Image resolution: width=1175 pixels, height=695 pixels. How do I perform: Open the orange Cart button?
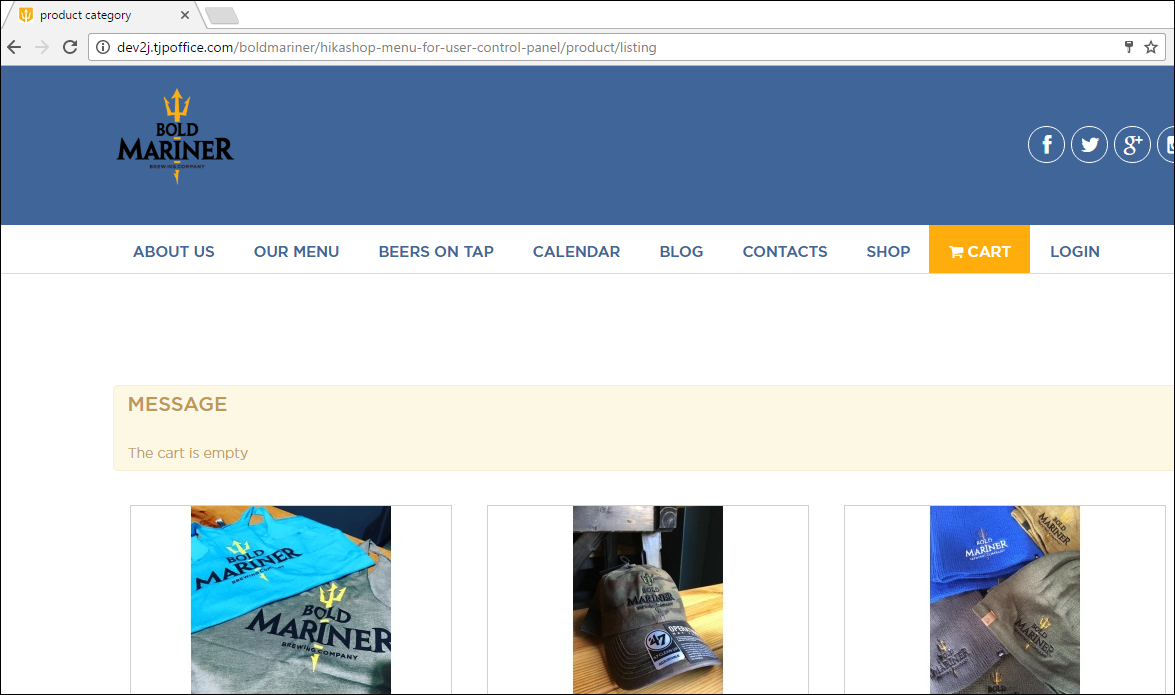tap(979, 249)
